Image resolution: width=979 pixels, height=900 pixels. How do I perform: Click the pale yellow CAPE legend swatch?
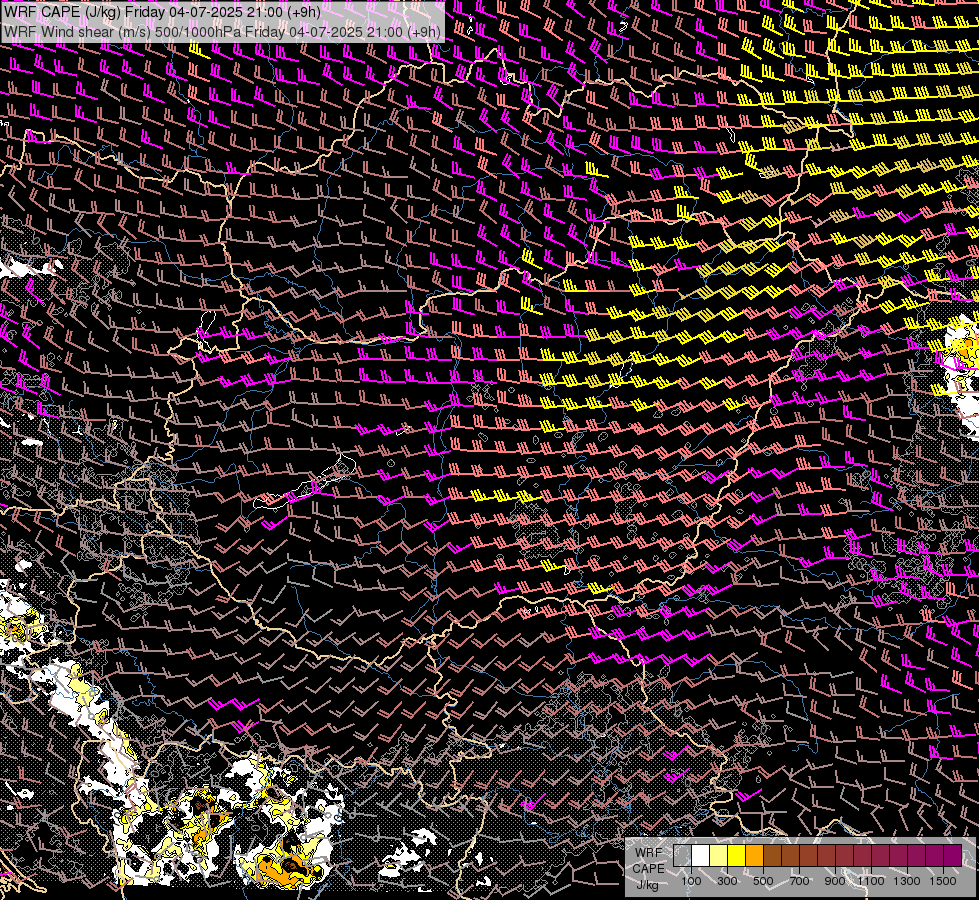coord(719,855)
